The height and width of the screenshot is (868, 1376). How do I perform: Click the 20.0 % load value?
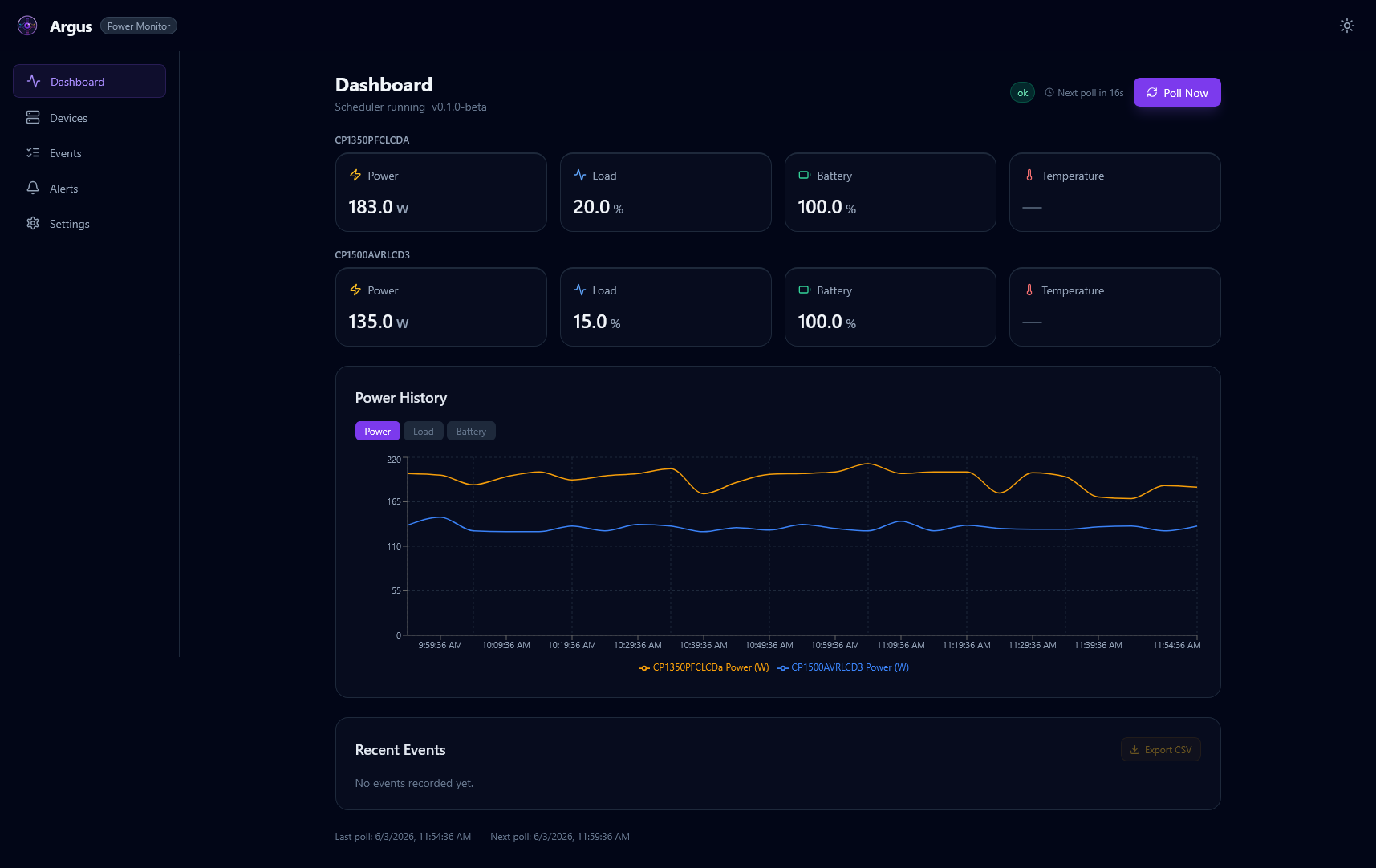click(599, 207)
